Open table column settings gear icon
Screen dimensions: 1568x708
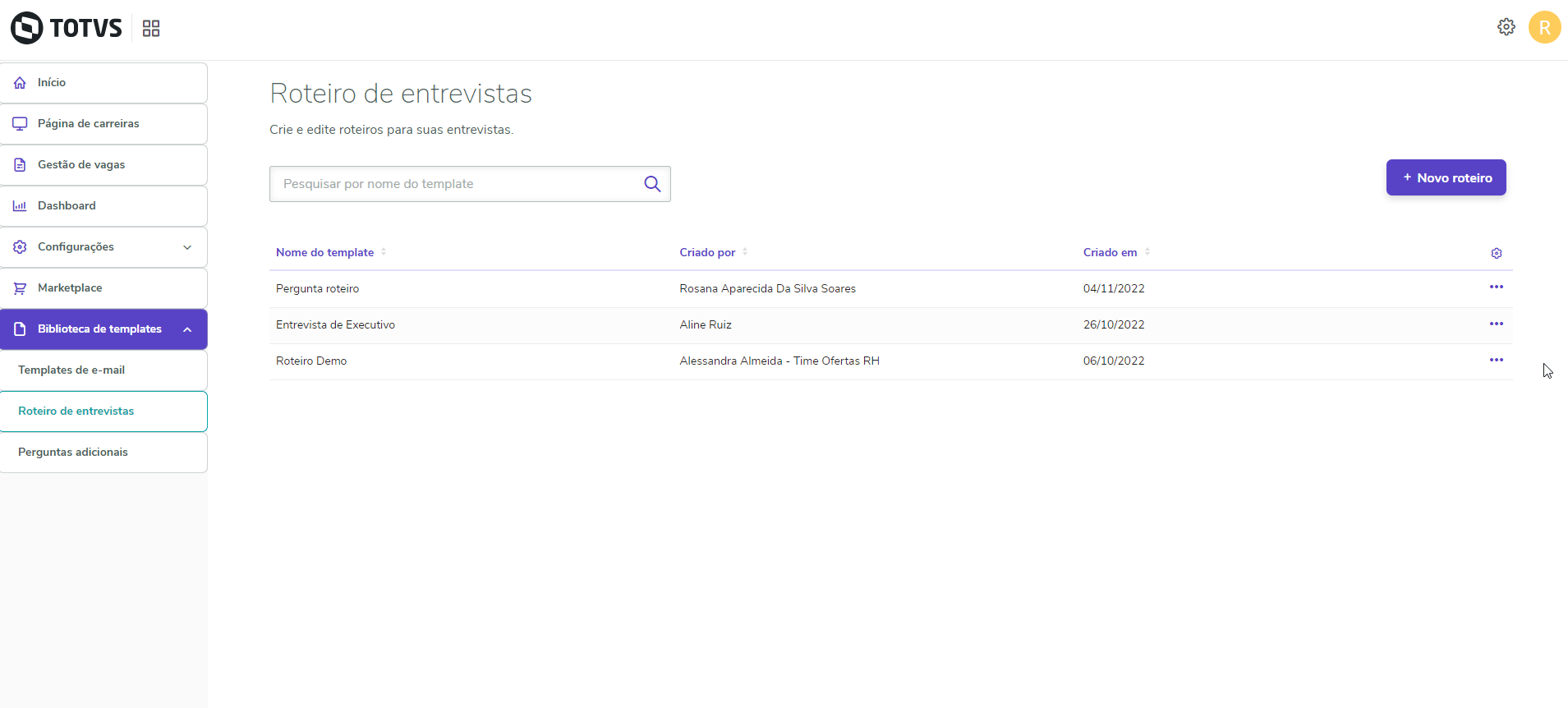click(x=1496, y=253)
